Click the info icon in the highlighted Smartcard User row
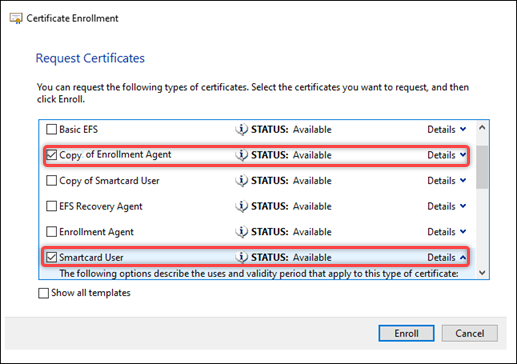 pos(242,257)
